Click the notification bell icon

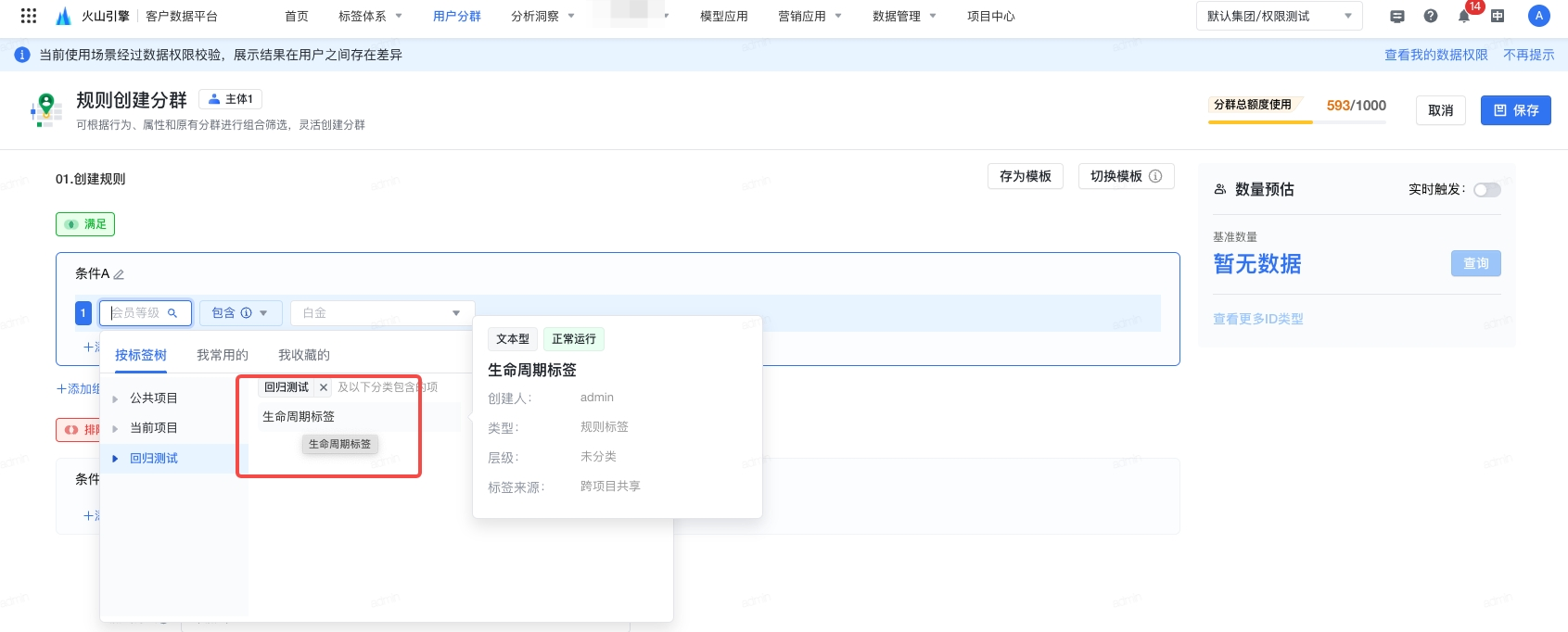[1464, 16]
